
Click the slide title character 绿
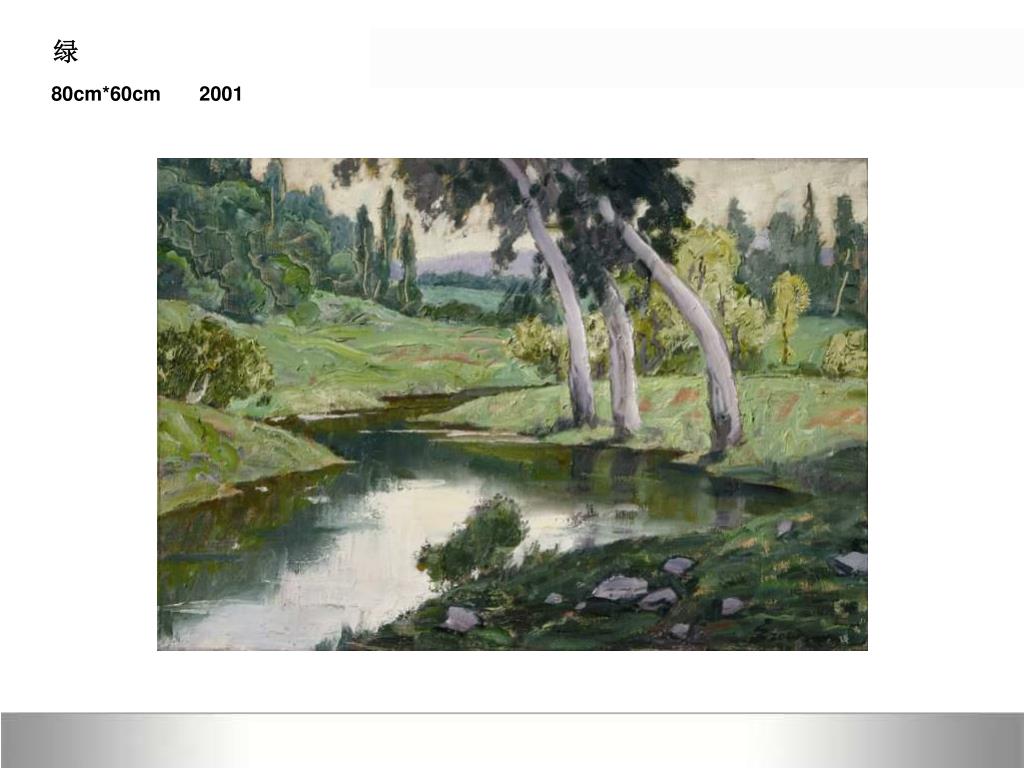pos(65,51)
